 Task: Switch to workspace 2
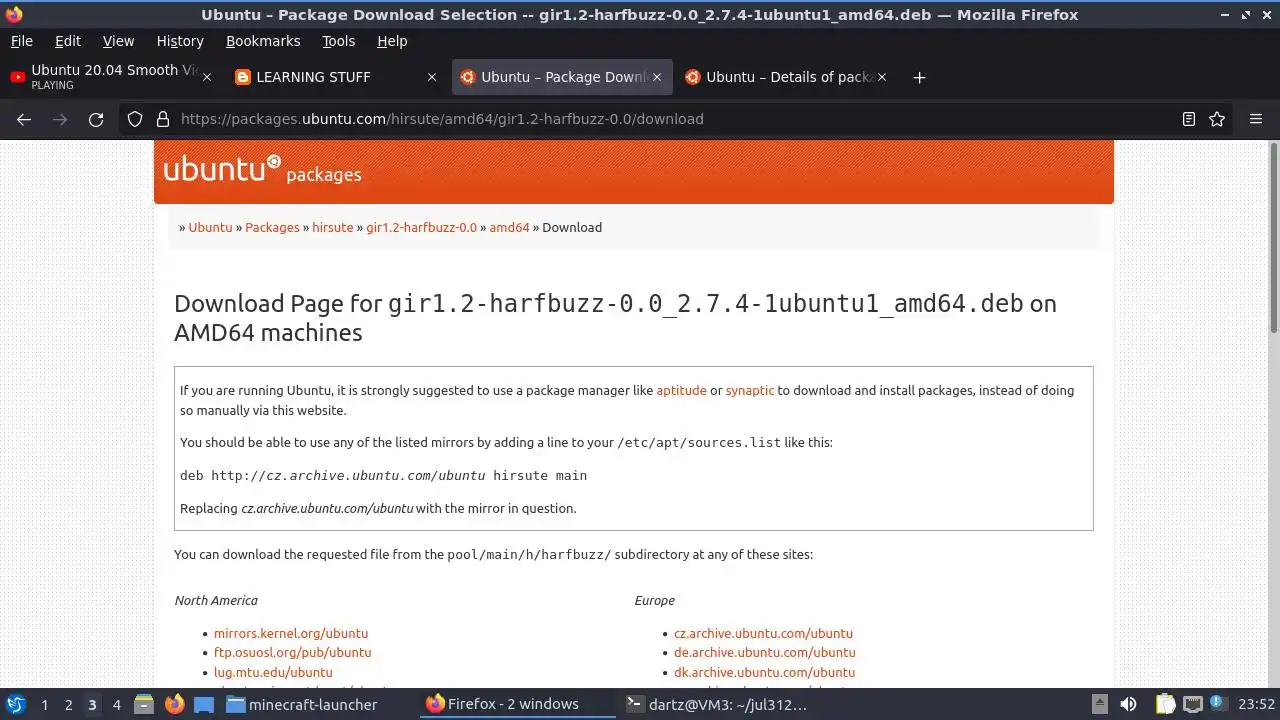click(68, 705)
